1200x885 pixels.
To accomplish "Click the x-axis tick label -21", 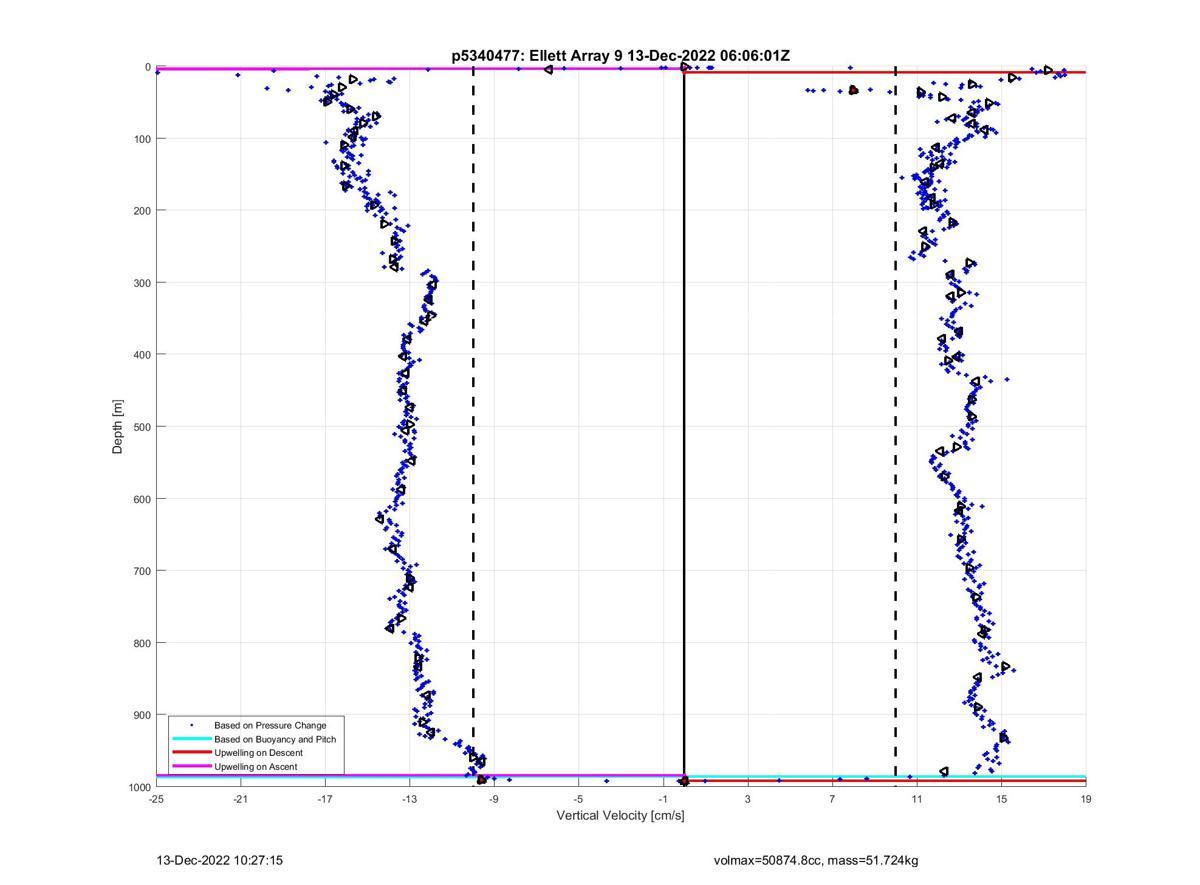I will pyautogui.click(x=240, y=800).
